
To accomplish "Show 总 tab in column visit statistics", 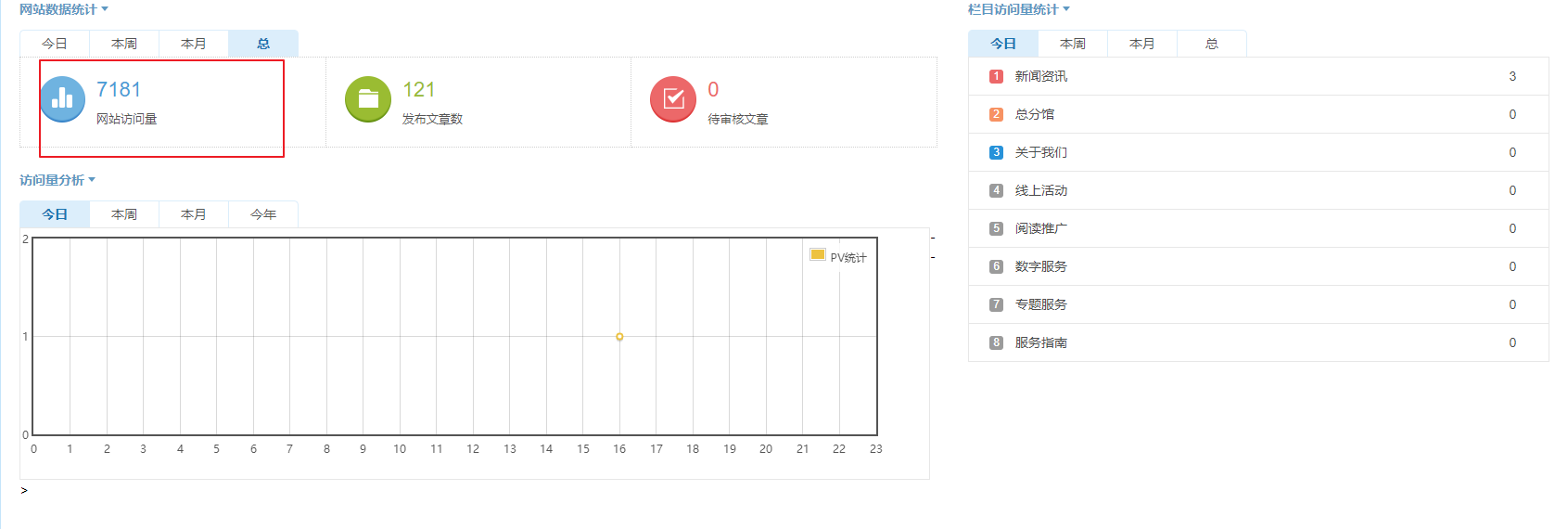I will pos(1212,44).
